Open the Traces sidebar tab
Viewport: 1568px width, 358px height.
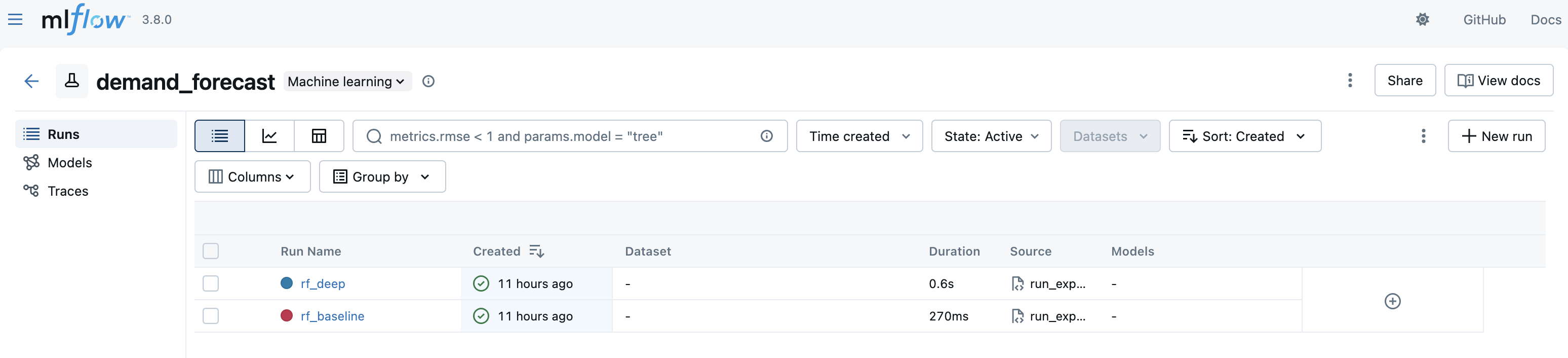point(67,191)
